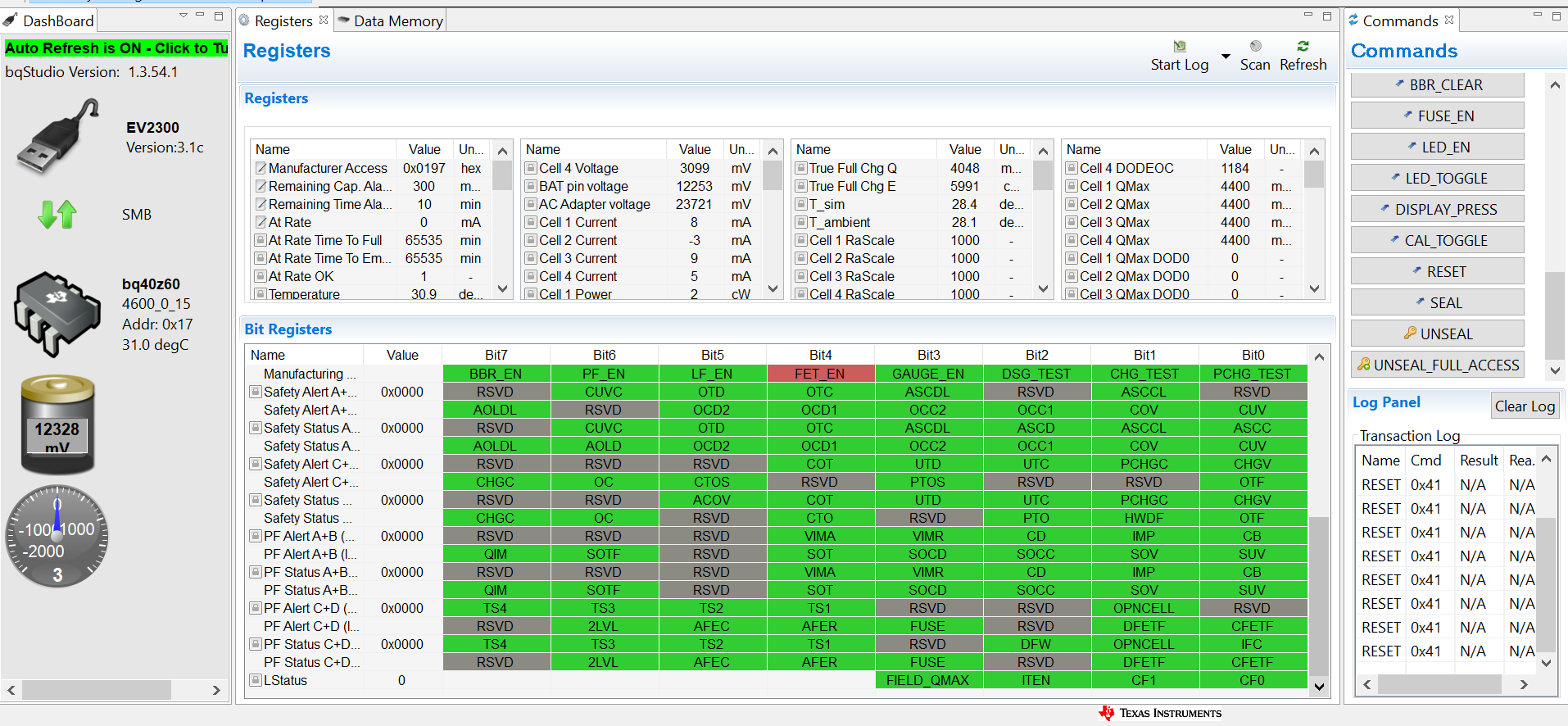The height and width of the screenshot is (726, 1568).
Task: Select the Commands tab
Action: point(1400,20)
